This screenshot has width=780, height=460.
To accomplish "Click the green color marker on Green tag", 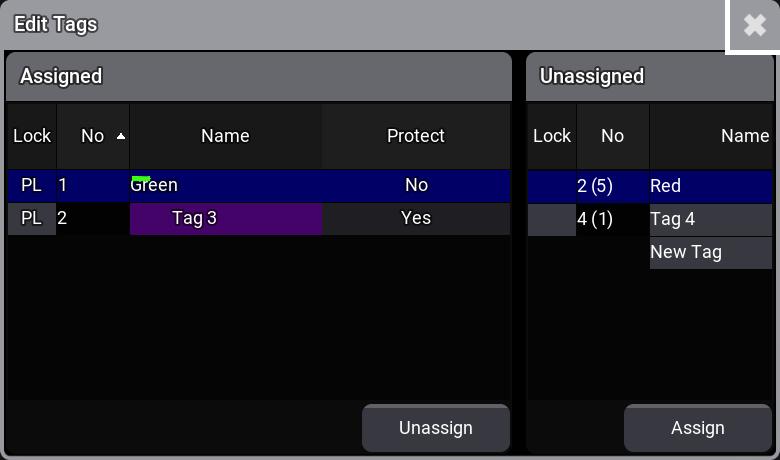I will coord(141,178).
